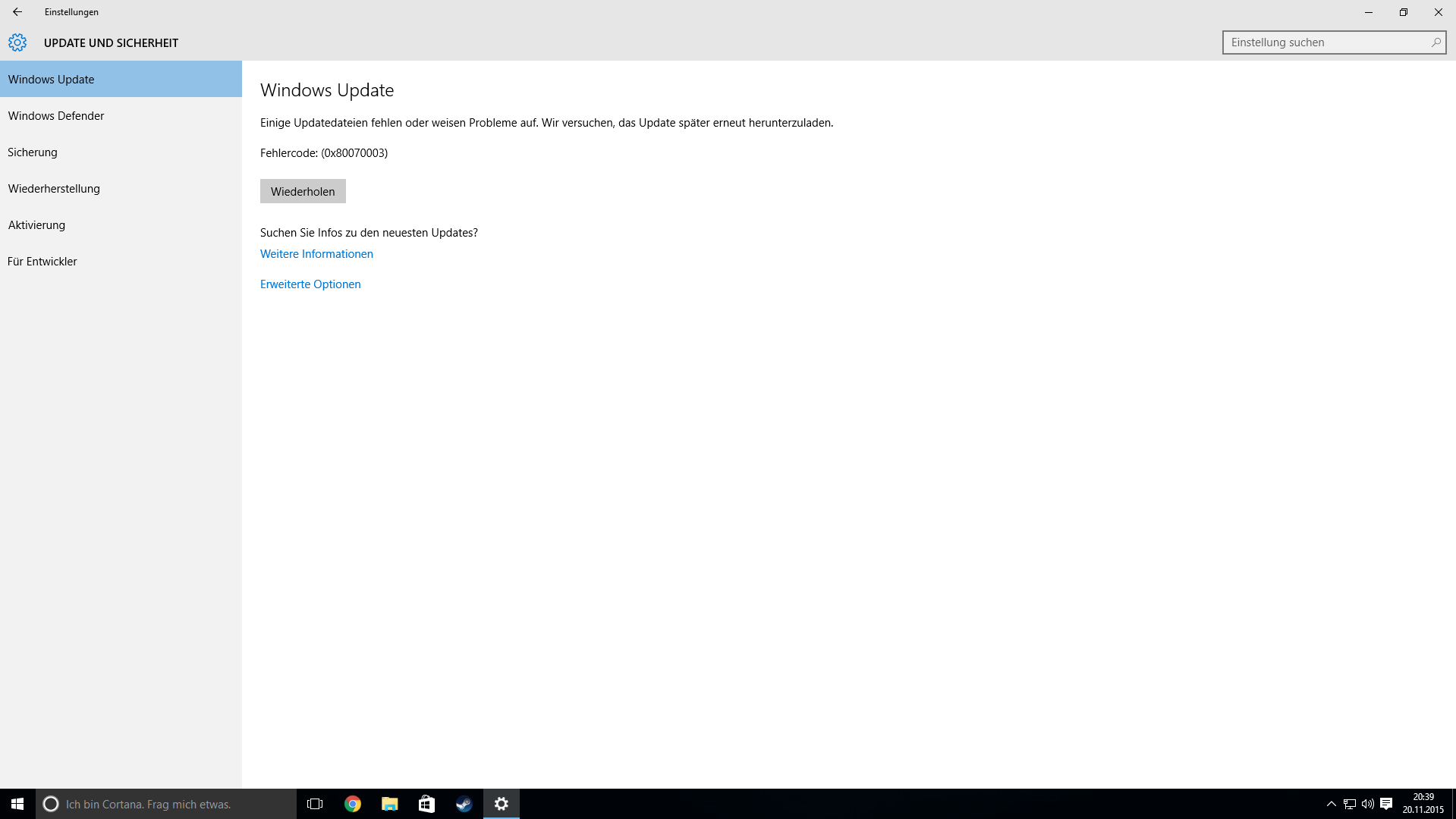
Task: Click the 'Einige Updatedateien fehlen' message
Action: click(x=546, y=123)
